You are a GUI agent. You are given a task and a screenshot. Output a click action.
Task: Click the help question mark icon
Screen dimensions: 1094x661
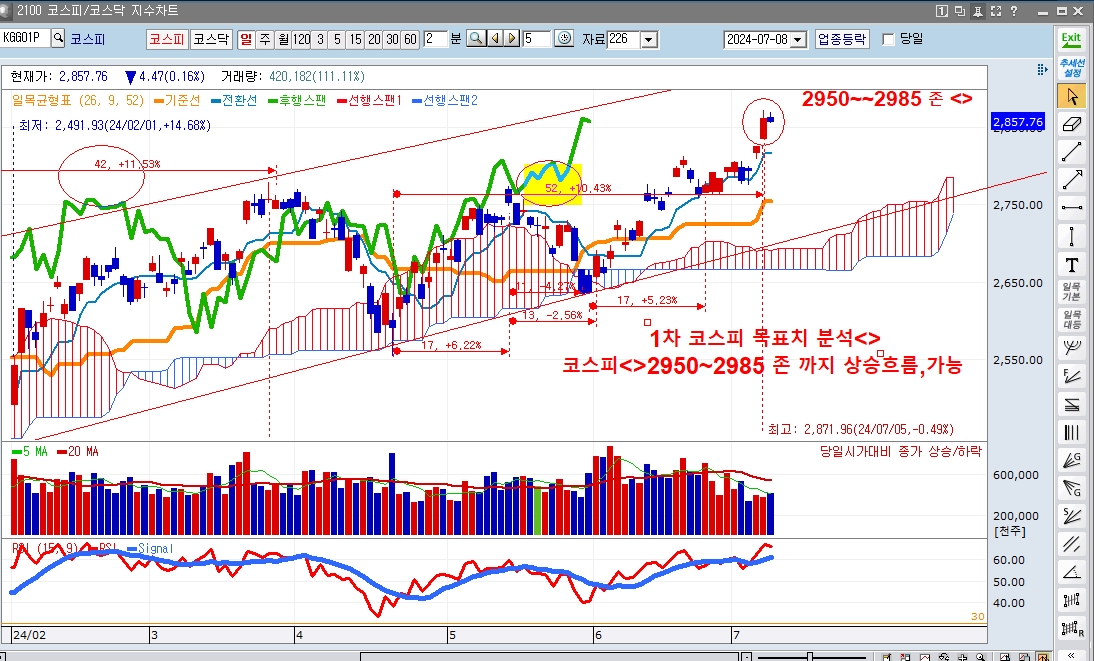point(1014,10)
